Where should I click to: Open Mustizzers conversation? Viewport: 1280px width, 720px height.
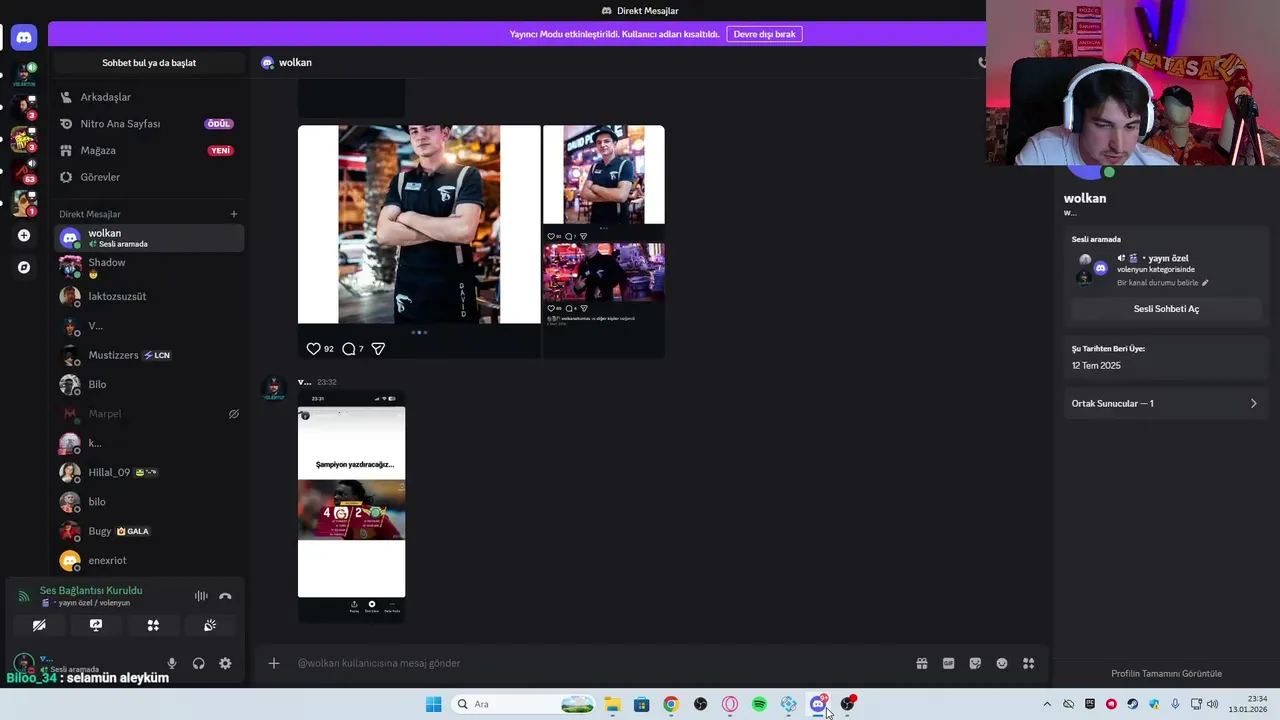click(150, 355)
